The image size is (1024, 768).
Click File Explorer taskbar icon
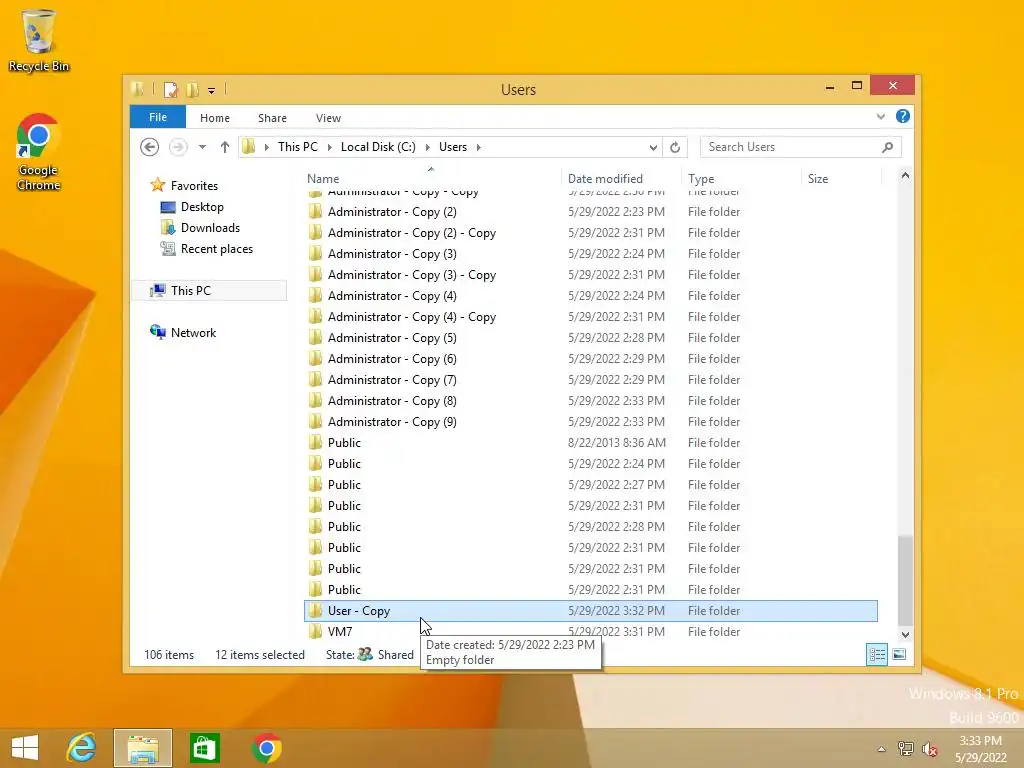[x=143, y=748]
